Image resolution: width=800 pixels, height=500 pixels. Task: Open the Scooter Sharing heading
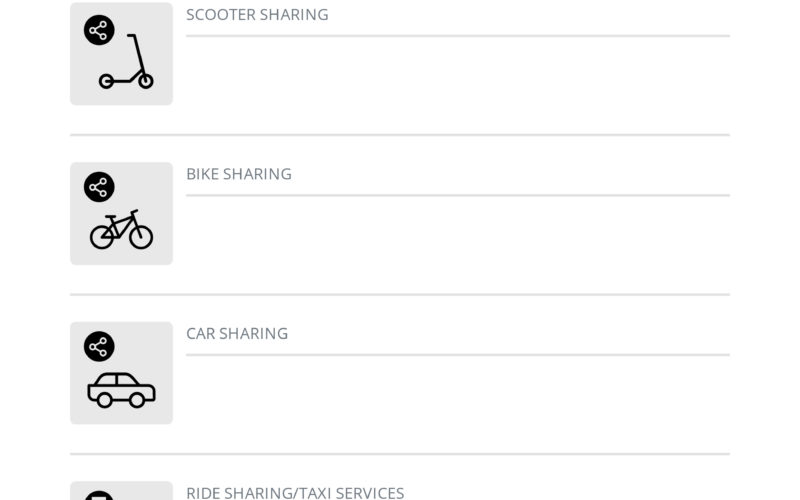257,15
